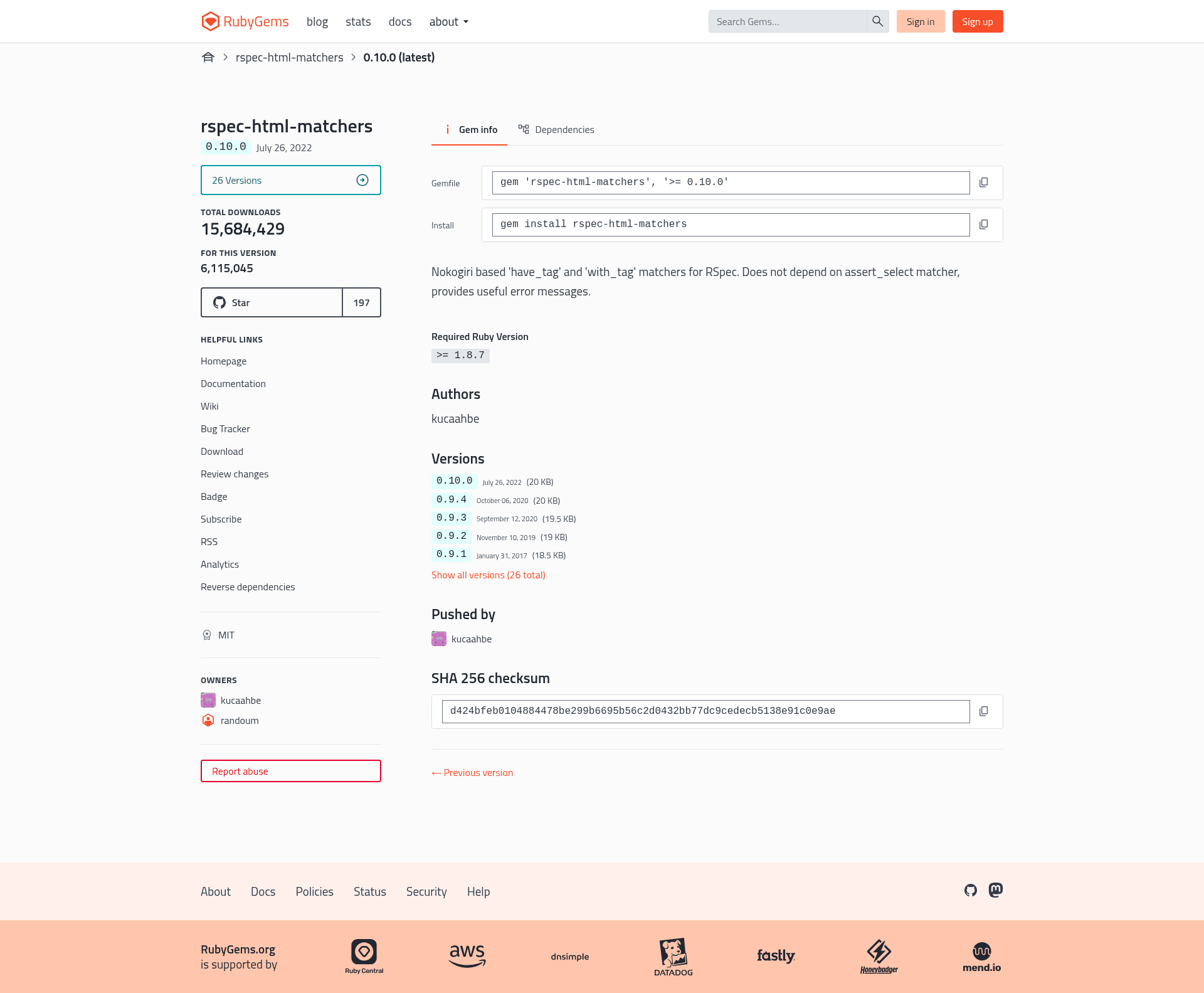Screen dimensions: 1204x993
Task: Click the footer Help link
Action: click(478, 891)
